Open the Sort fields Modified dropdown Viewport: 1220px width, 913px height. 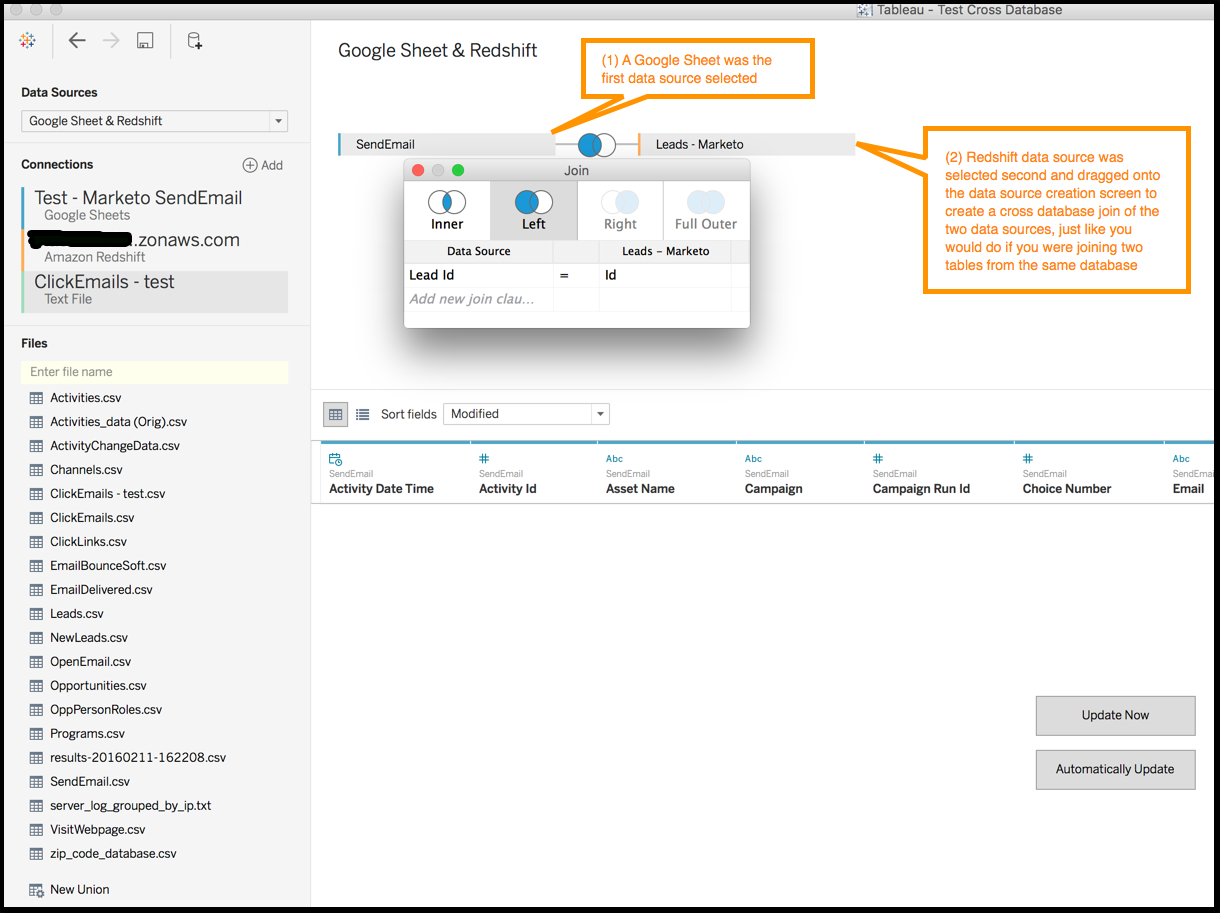(599, 414)
